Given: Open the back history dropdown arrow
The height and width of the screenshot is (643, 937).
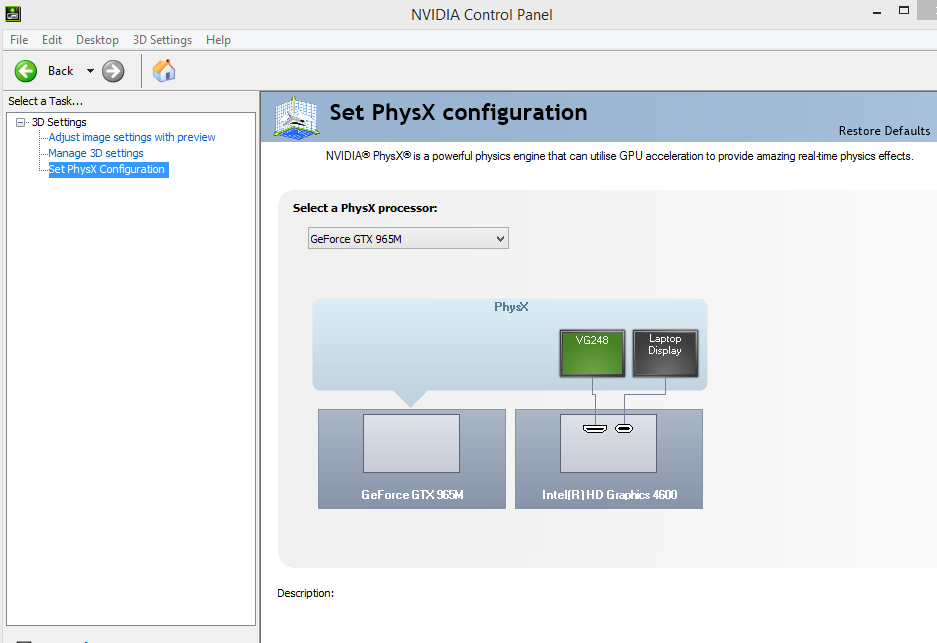Looking at the screenshot, I should tap(90, 71).
